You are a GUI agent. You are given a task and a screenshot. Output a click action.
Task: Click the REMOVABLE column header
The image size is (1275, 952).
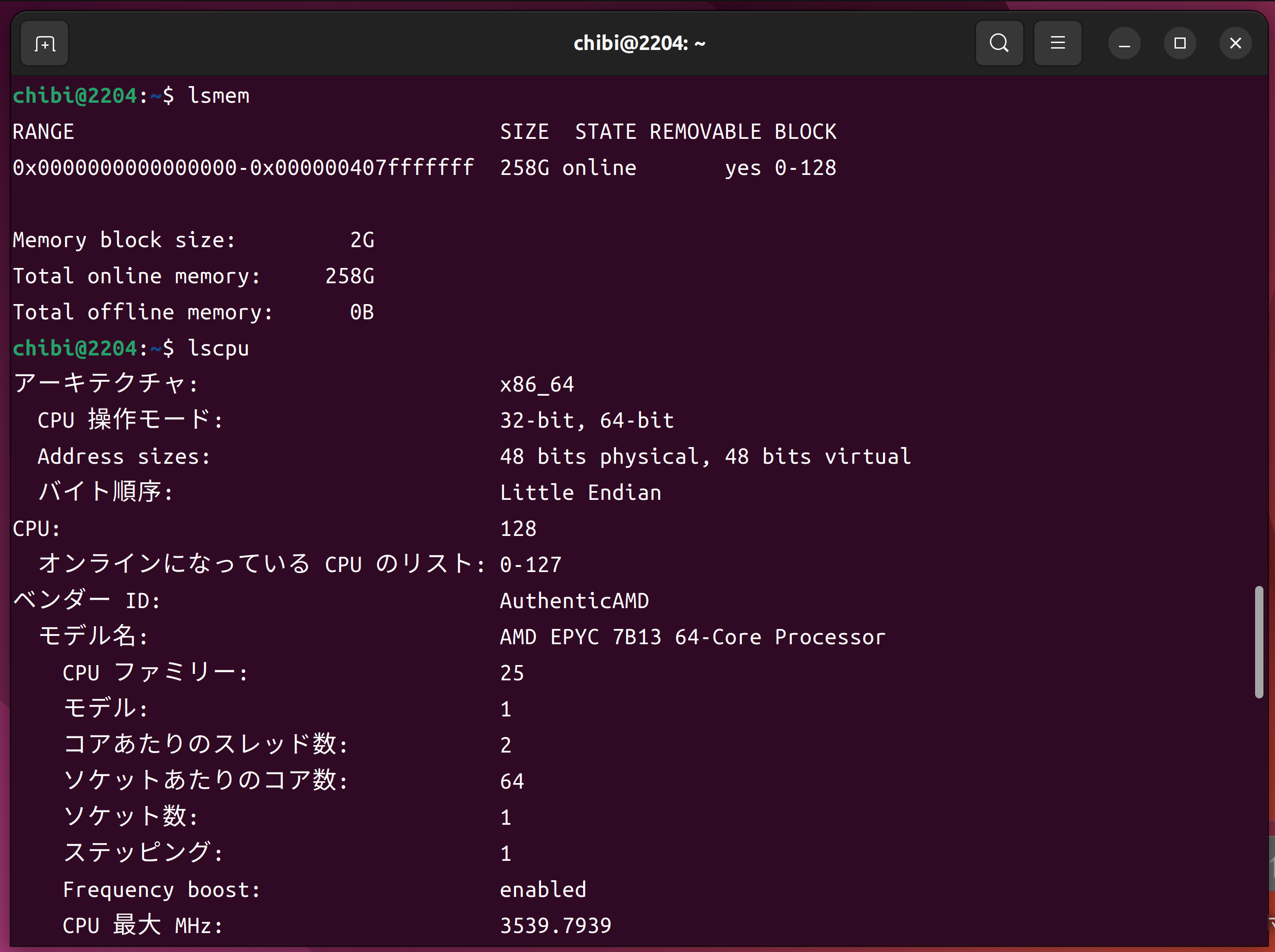tap(705, 132)
